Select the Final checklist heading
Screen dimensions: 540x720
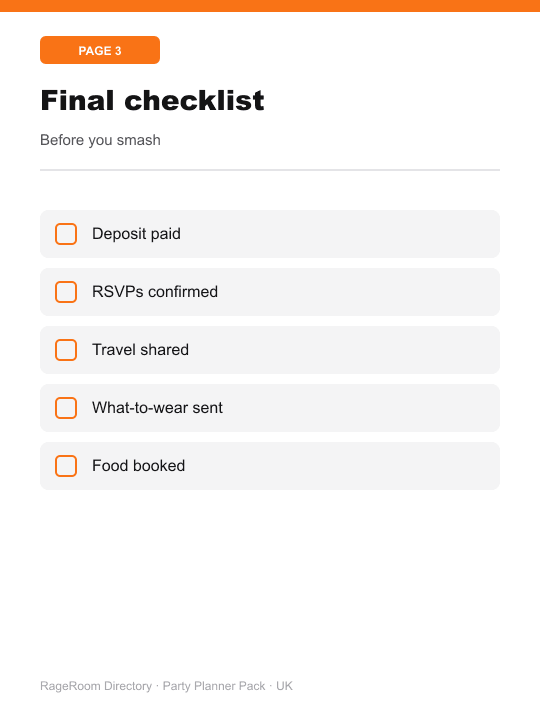[152, 100]
